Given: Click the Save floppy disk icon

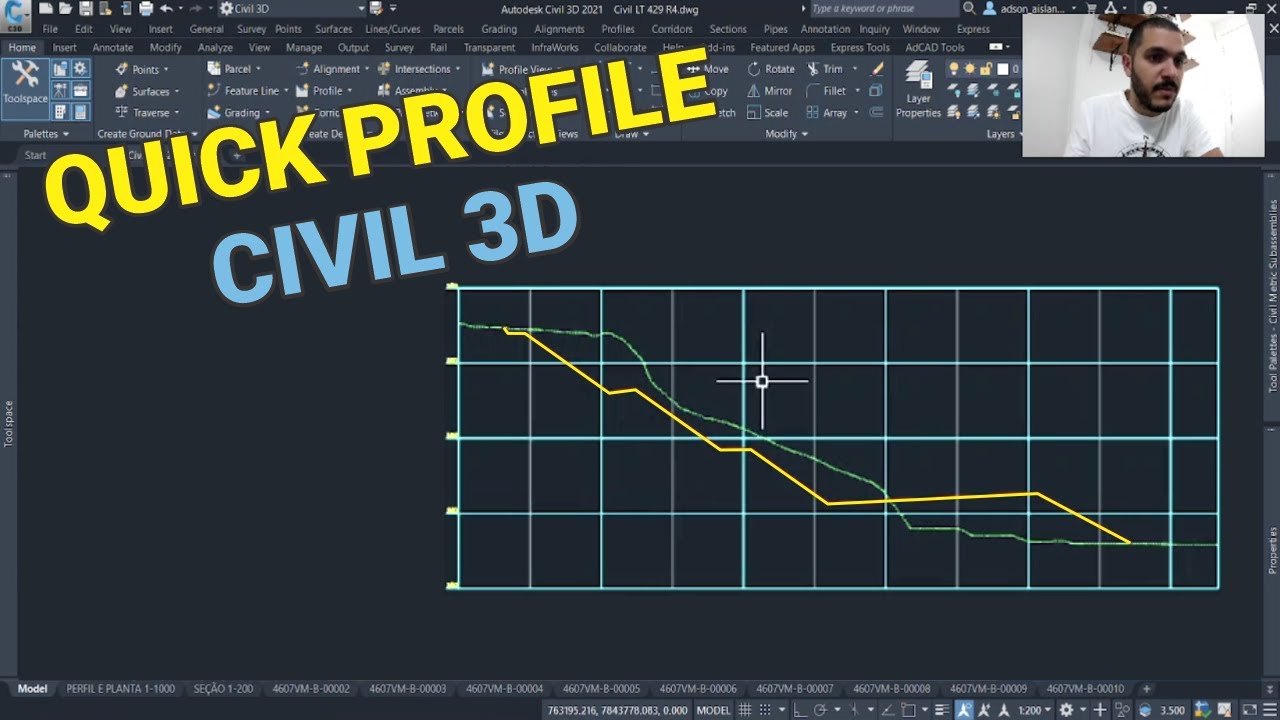Looking at the screenshot, I should point(85,8).
